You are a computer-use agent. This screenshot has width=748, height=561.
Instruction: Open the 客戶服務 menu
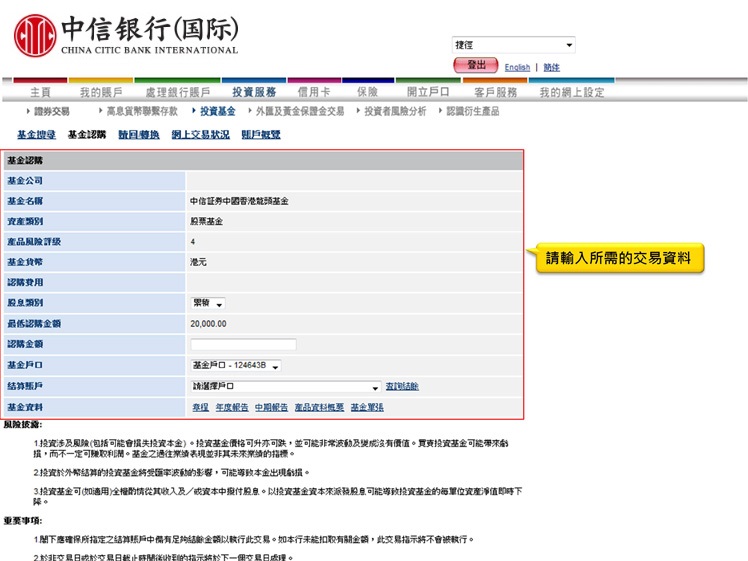[496, 92]
